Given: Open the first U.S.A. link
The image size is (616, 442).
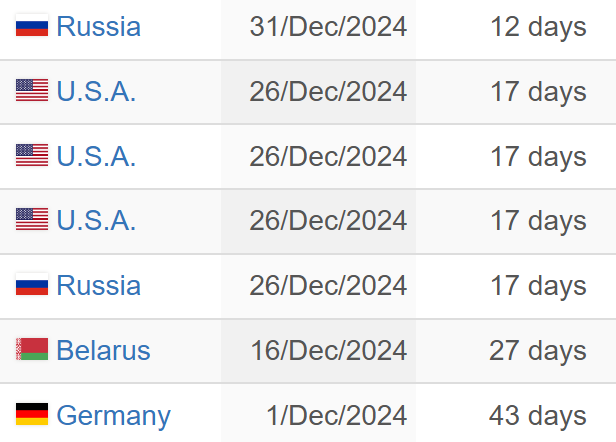Looking at the screenshot, I should pos(96,92).
